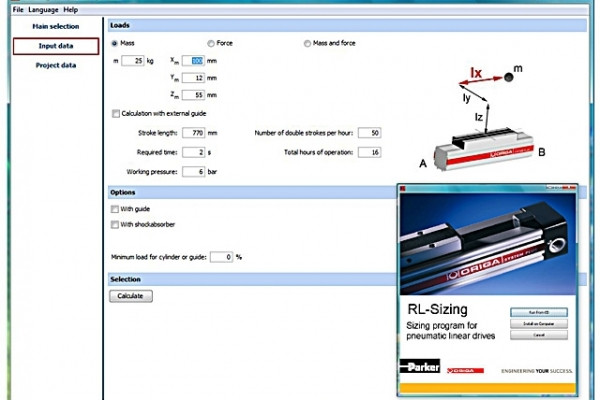The image size is (600, 400).
Task: Tick the With guide checkbox
Action: (x=116, y=209)
